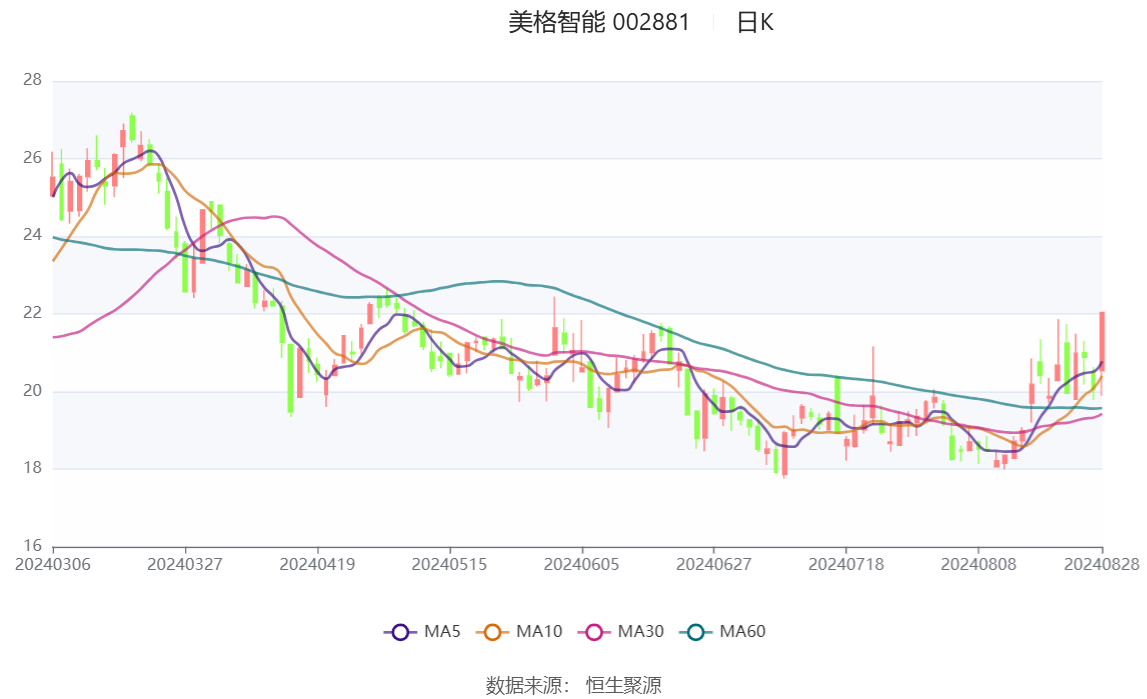
Task: Click x-axis date label 20240718
Action: tap(846, 564)
